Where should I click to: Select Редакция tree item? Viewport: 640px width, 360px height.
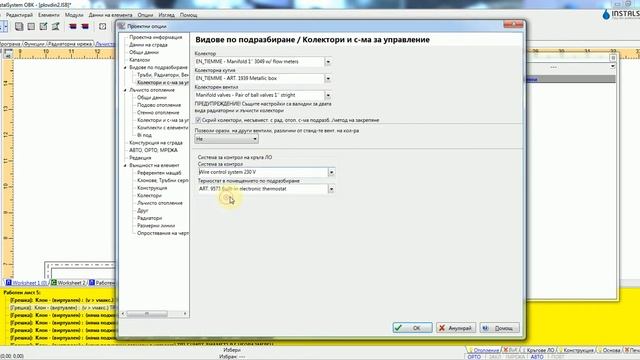140,158
